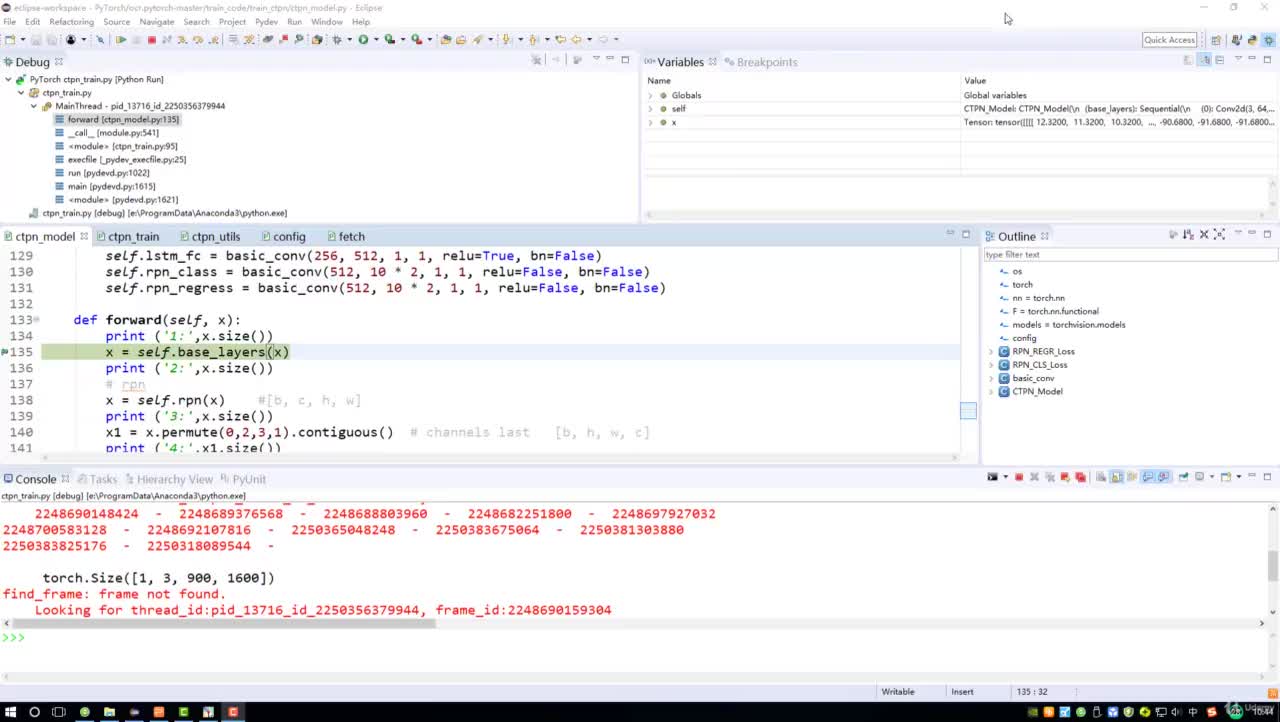Click Windows Start button on taskbar
1280x722 pixels.
click(x=10, y=712)
